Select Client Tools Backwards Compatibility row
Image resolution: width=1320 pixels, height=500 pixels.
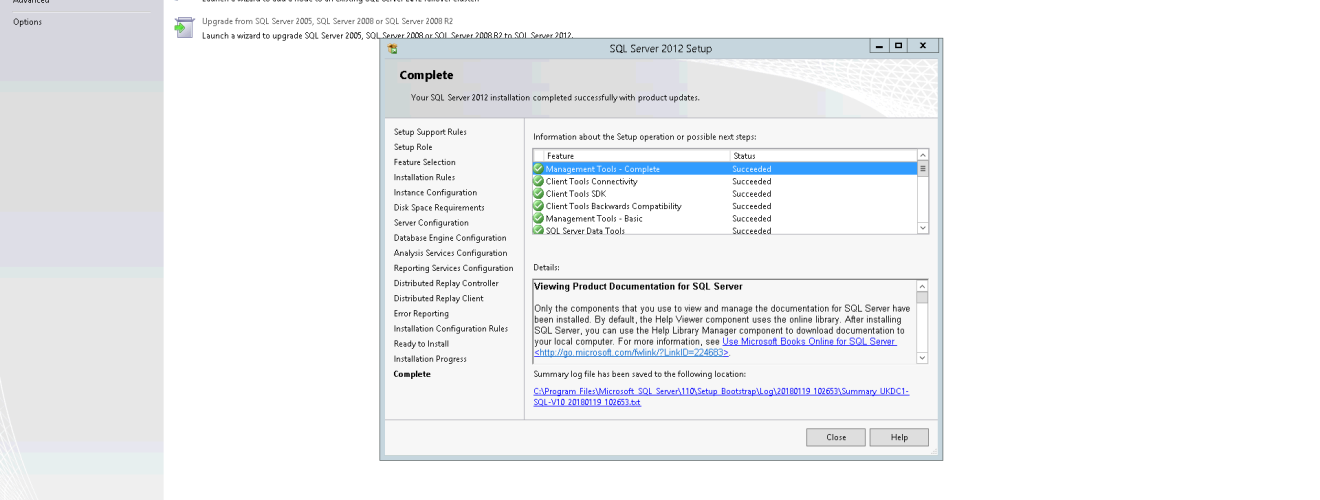click(725, 206)
